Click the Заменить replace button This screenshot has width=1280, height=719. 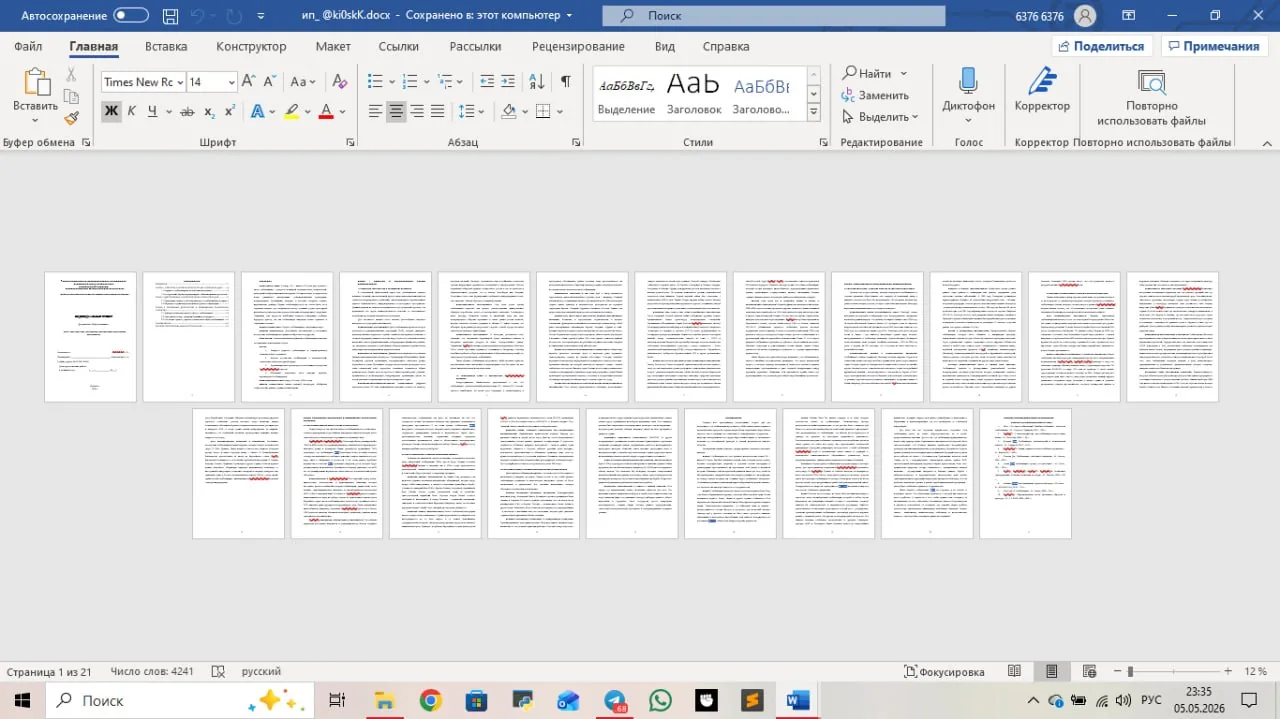[875, 95]
